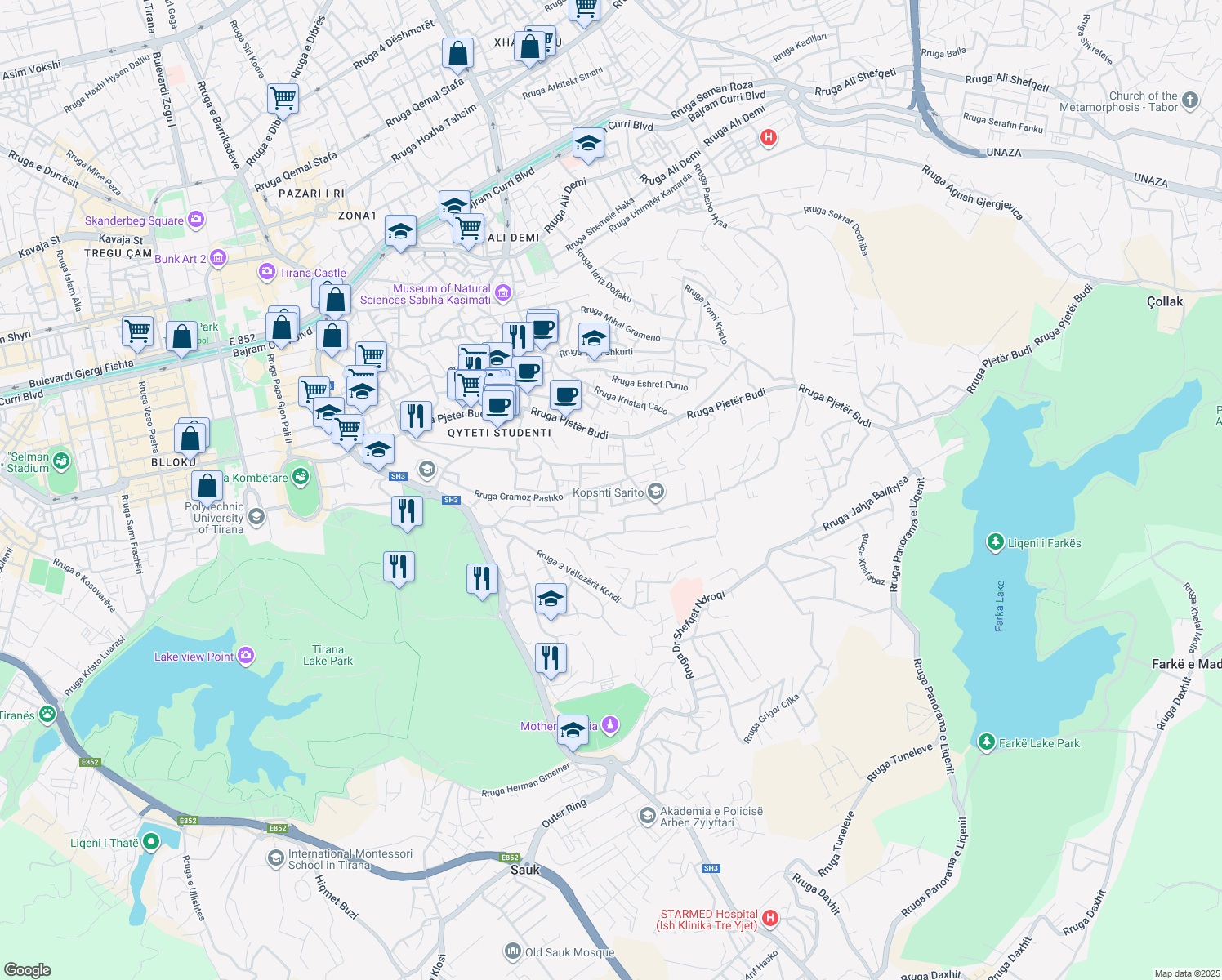This screenshot has height=980, width=1222.
Task: Click the Kopshti Sarito school marker
Action: point(655,492)
